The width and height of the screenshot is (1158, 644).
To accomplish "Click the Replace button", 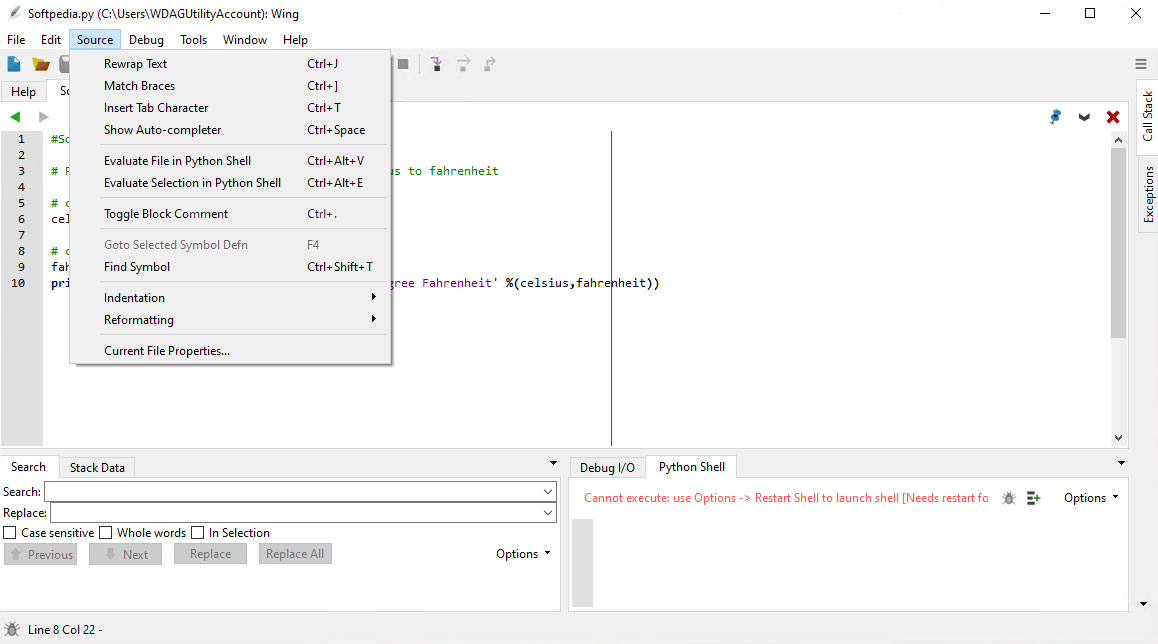I will pyautogui.click(x=210, y=554).
